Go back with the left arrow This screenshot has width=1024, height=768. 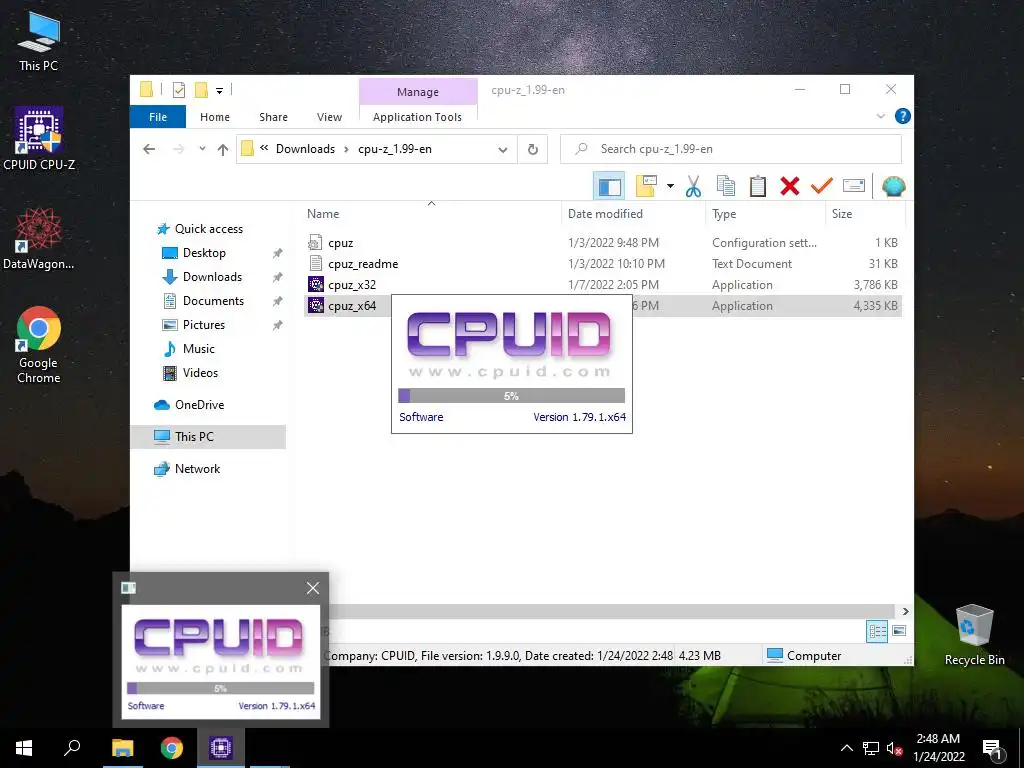[149, 150]
